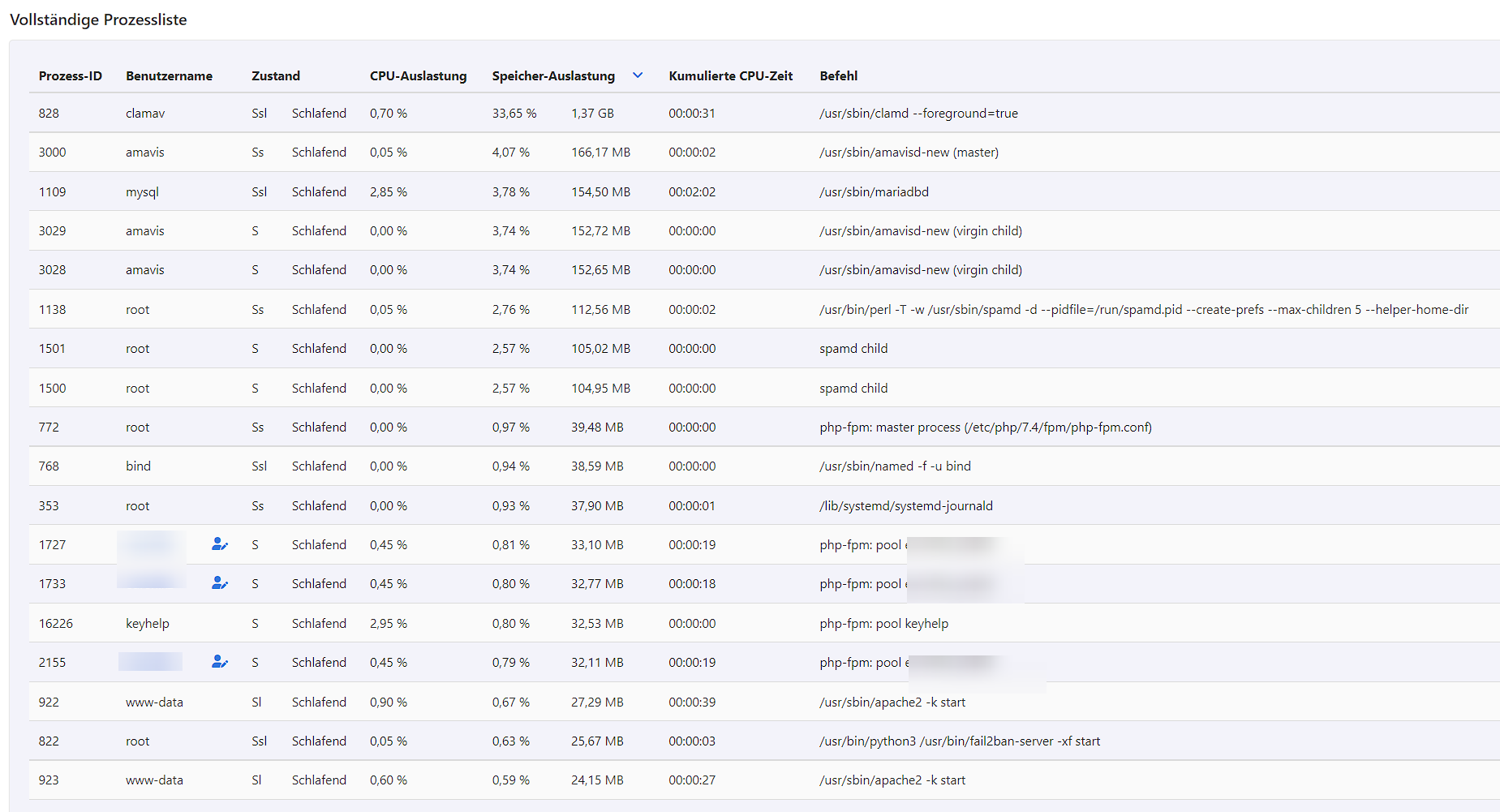
Task: Toggle sort arrow beside Speicher-Auslastung header
Action: [x=638, y=75]
